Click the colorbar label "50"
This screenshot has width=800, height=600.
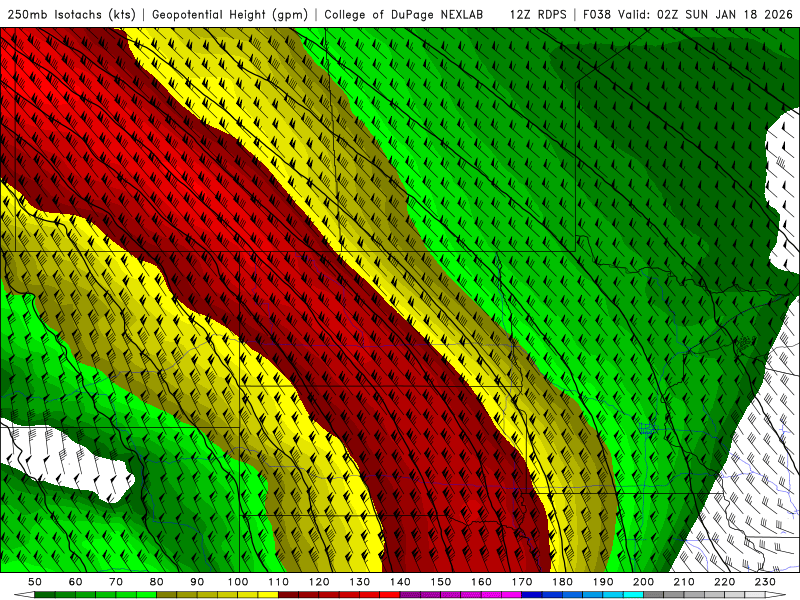coord(35,582)
